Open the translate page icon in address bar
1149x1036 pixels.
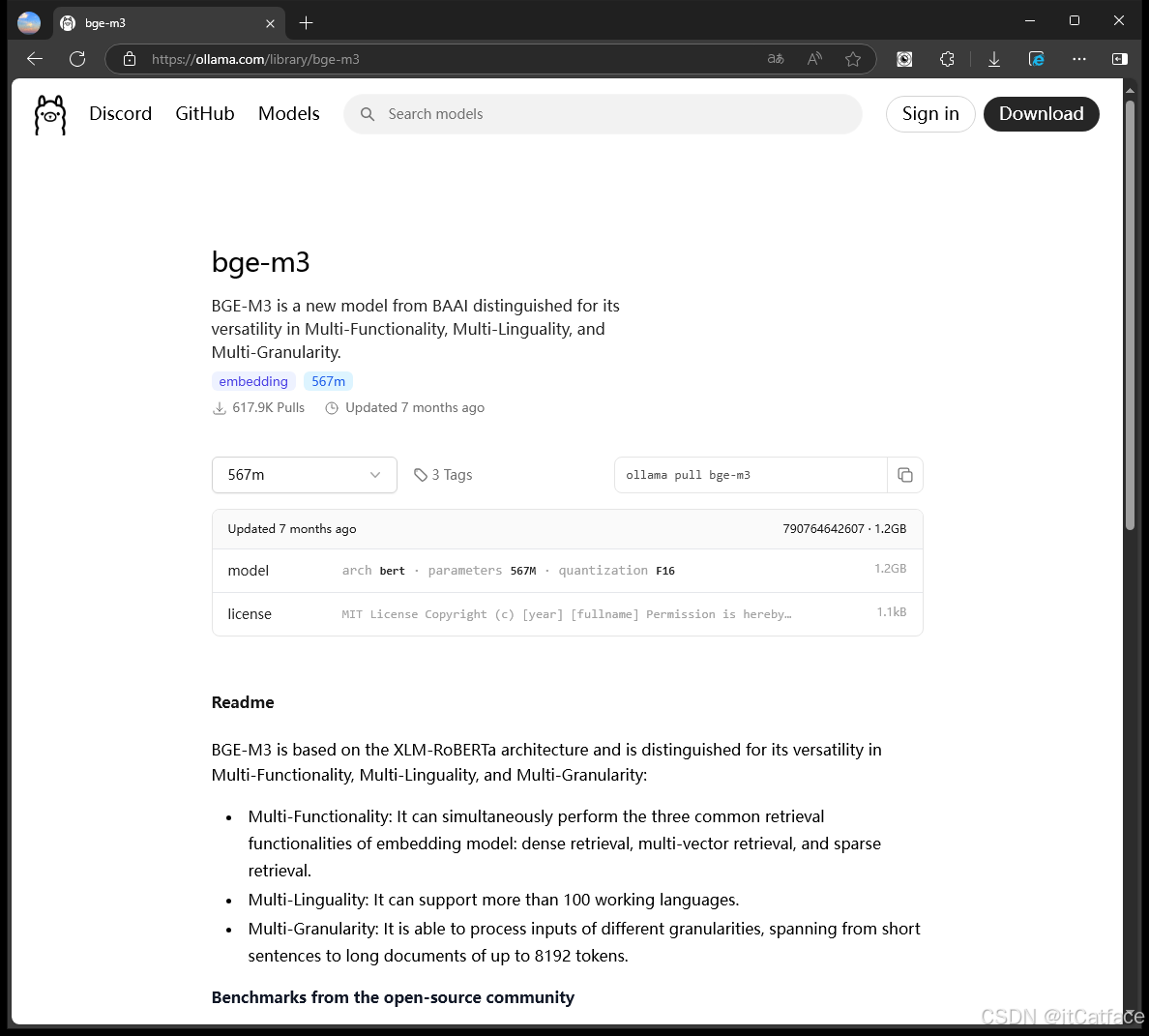pos(776,59)
